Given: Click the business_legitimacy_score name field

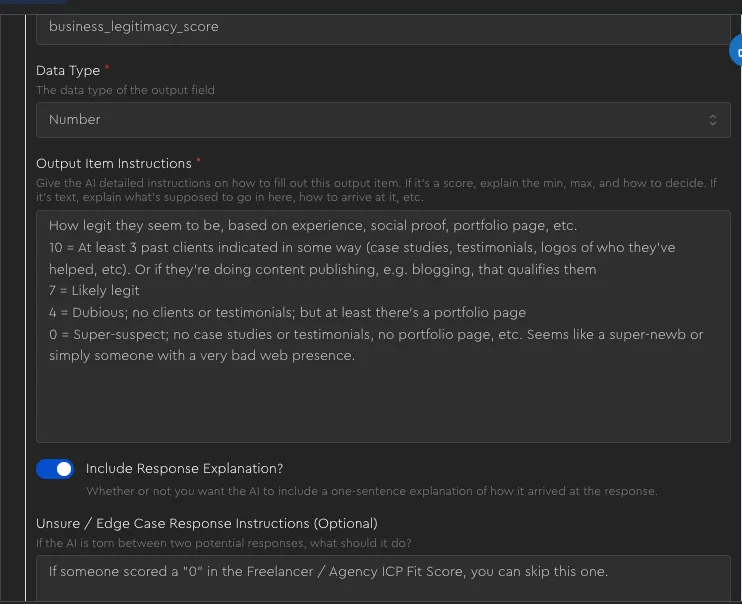Looking at the screenshot, I should click(x=380, y=27).
